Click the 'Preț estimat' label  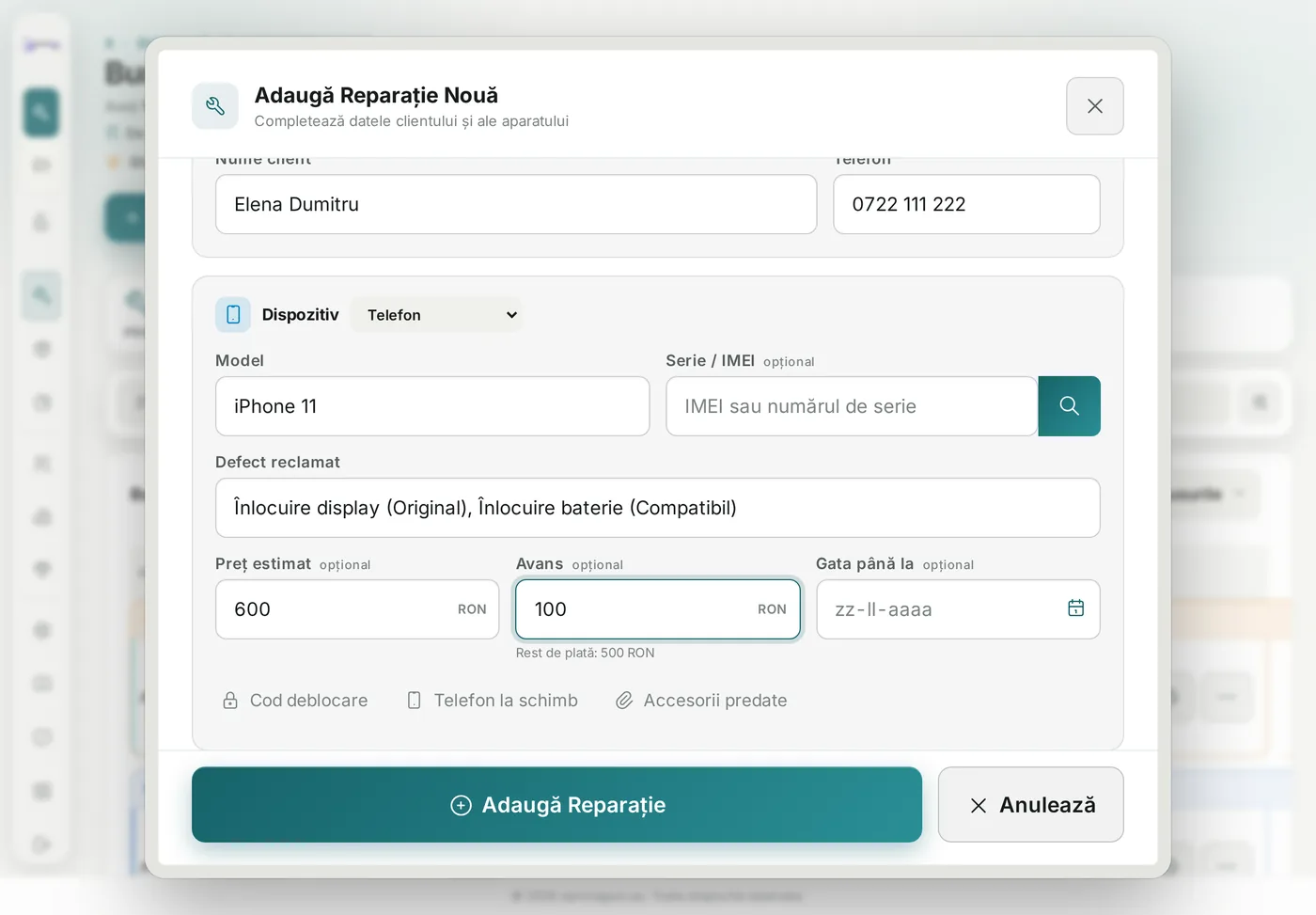click(x=263, y=563)
